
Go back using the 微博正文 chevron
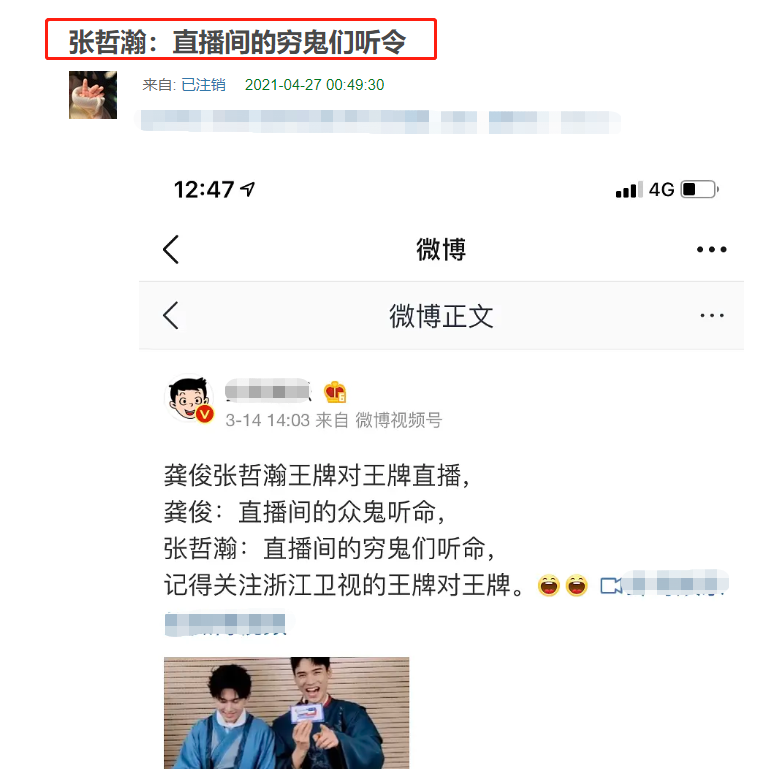pos(171,315)
